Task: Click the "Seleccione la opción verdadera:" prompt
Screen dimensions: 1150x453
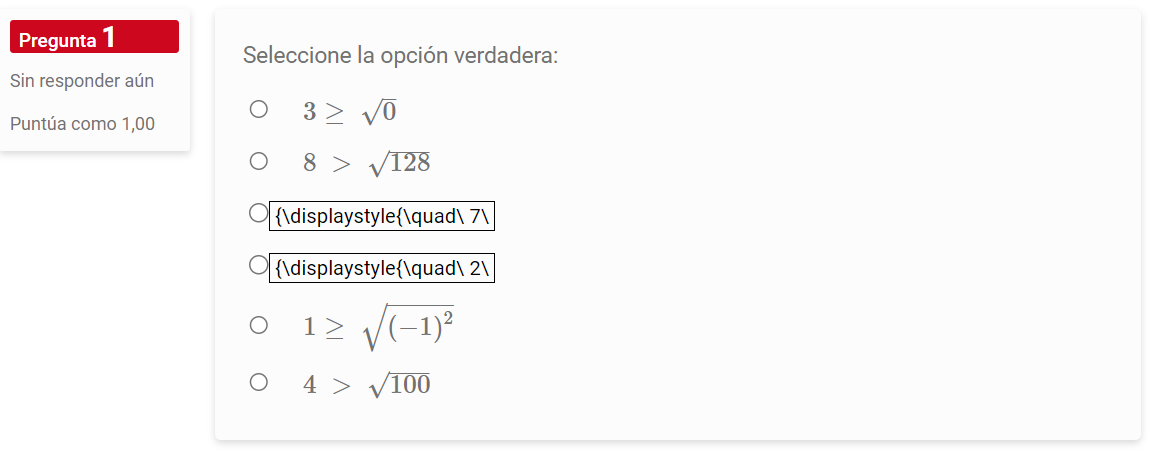Action: 400,55
